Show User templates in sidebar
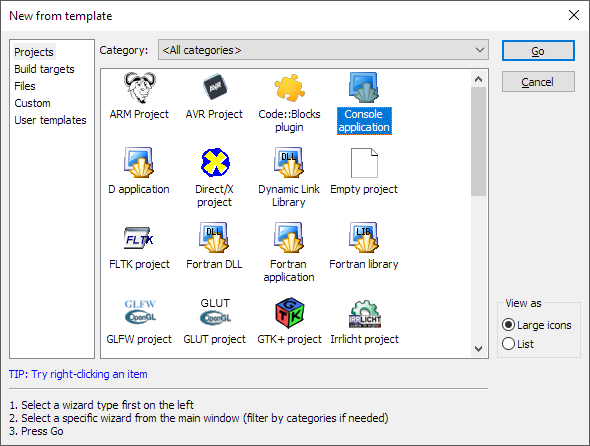 [x=50, y=120]
